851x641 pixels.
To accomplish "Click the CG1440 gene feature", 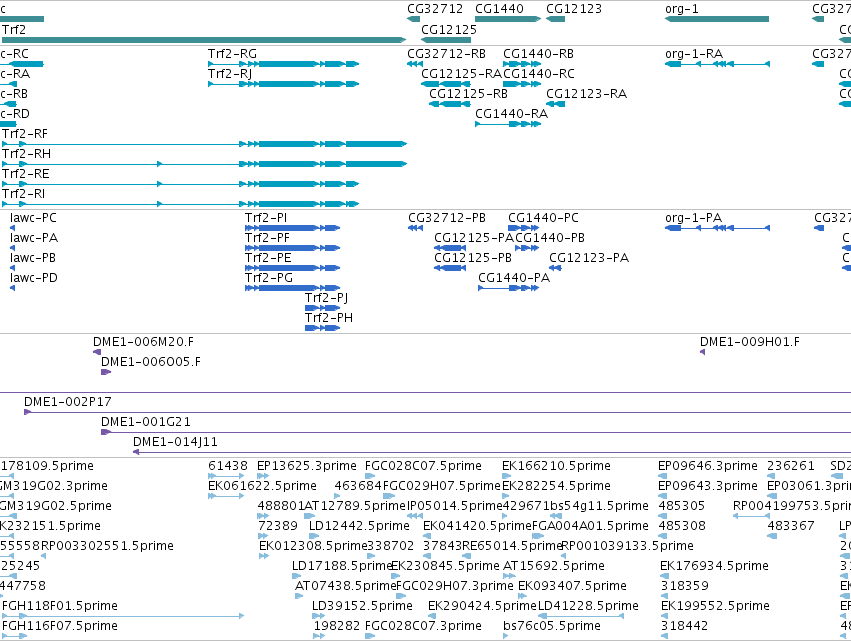I will pyautogui.click(x=508, y=19).
